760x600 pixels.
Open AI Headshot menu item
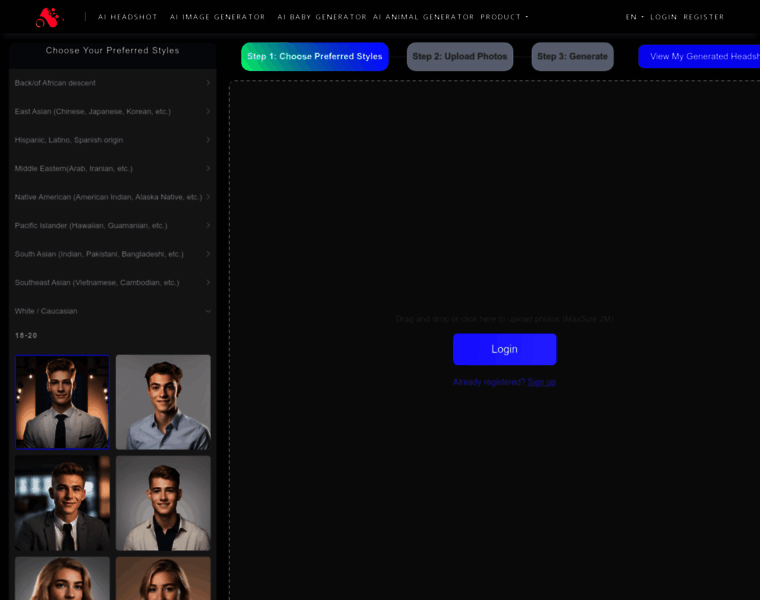point(127,17)
